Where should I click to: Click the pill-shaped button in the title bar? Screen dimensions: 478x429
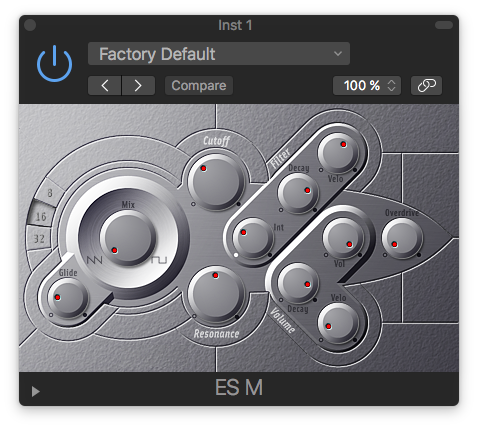(444, 25)
